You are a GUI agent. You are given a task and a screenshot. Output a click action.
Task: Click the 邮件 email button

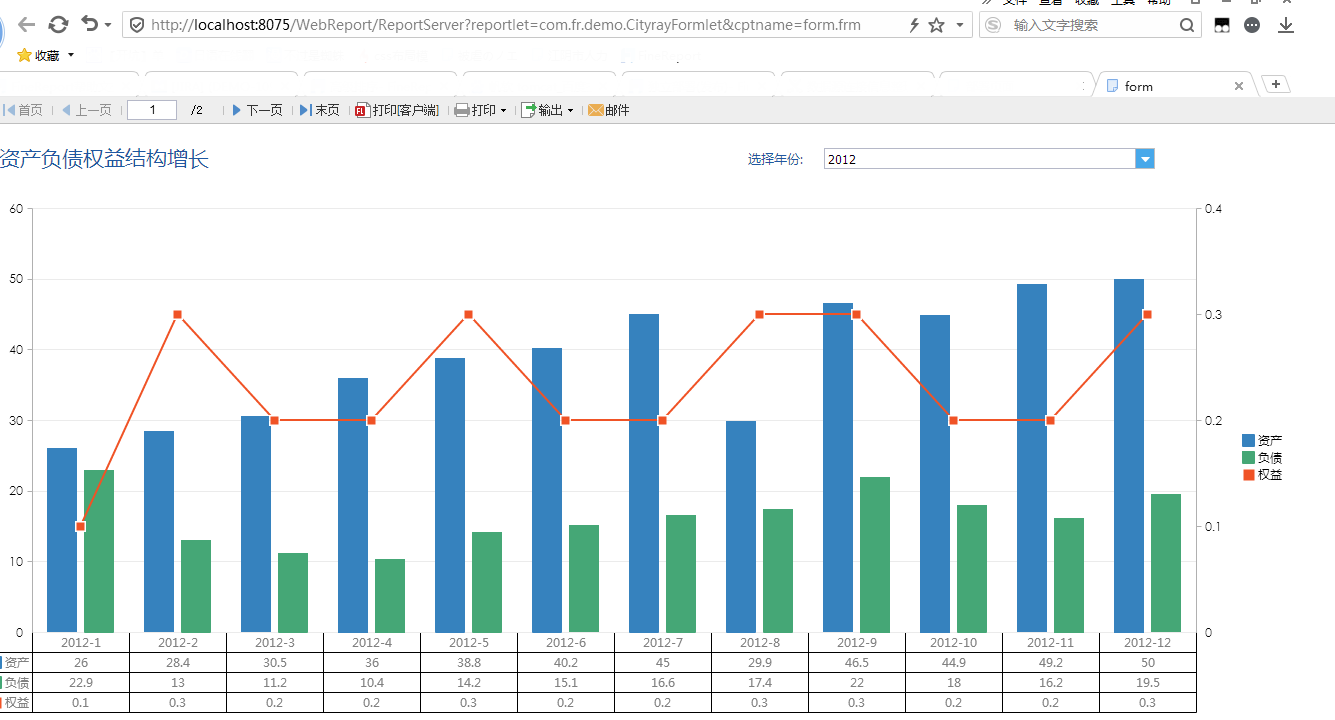click(609, 110)
